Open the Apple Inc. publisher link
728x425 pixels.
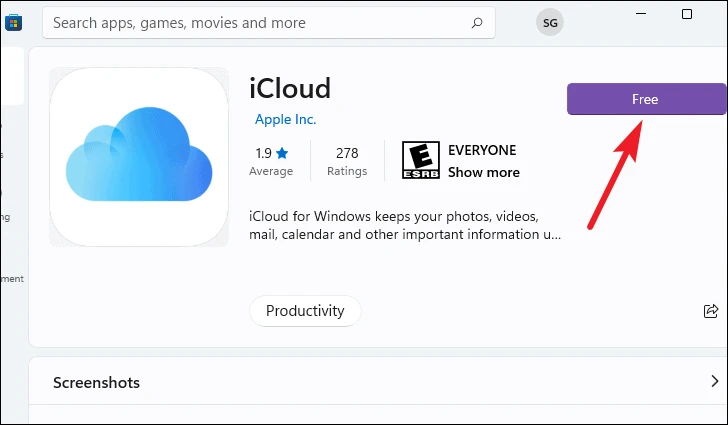point(286,119)
